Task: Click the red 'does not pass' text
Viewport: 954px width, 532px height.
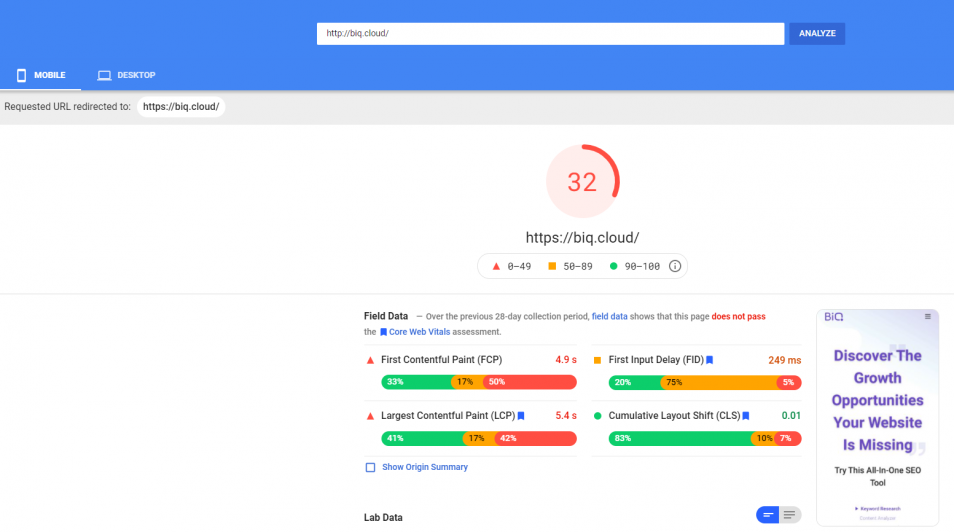Action: [739, 317]
